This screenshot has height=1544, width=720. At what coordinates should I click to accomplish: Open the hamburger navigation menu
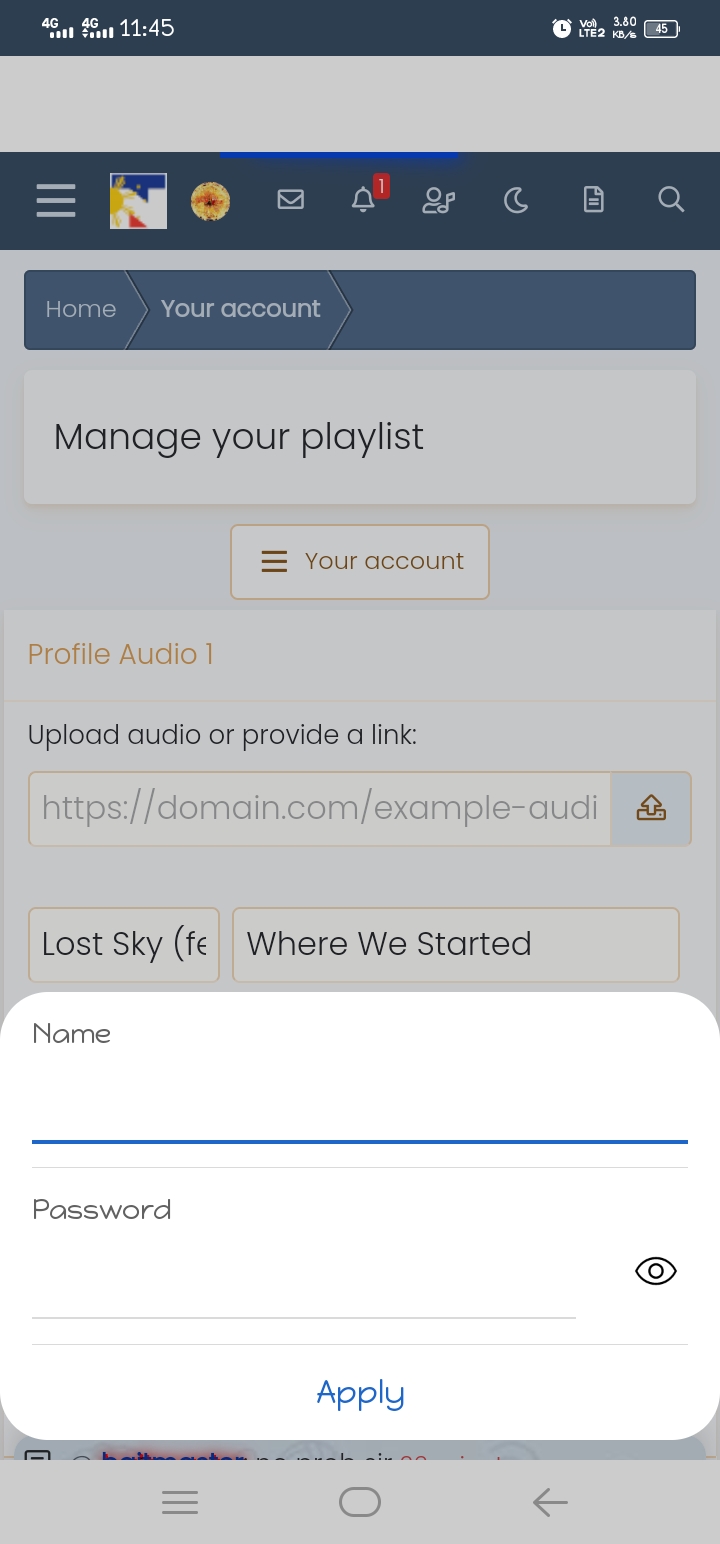point(56,200)
